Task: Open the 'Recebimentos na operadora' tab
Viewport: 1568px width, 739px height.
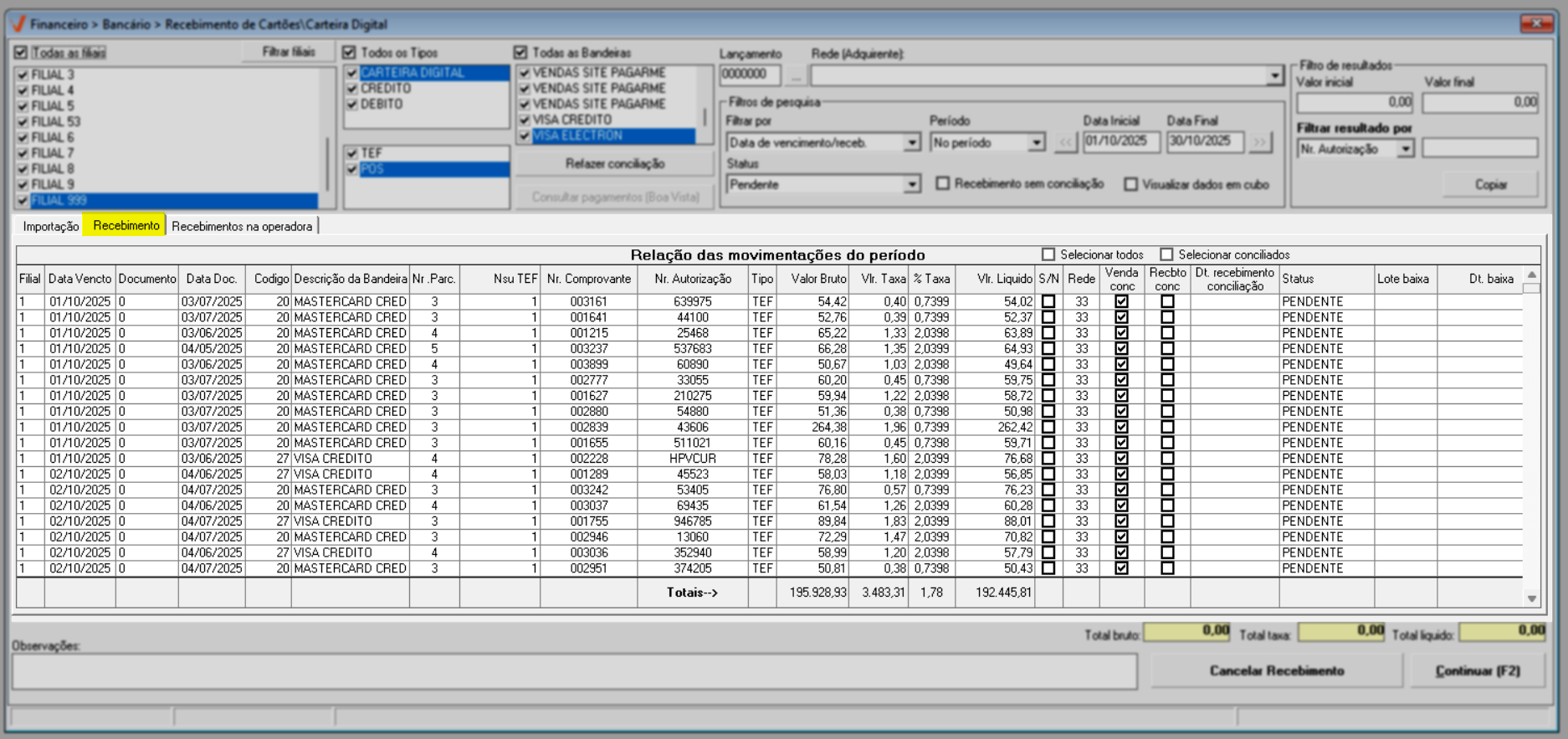Action: point(242,226)
